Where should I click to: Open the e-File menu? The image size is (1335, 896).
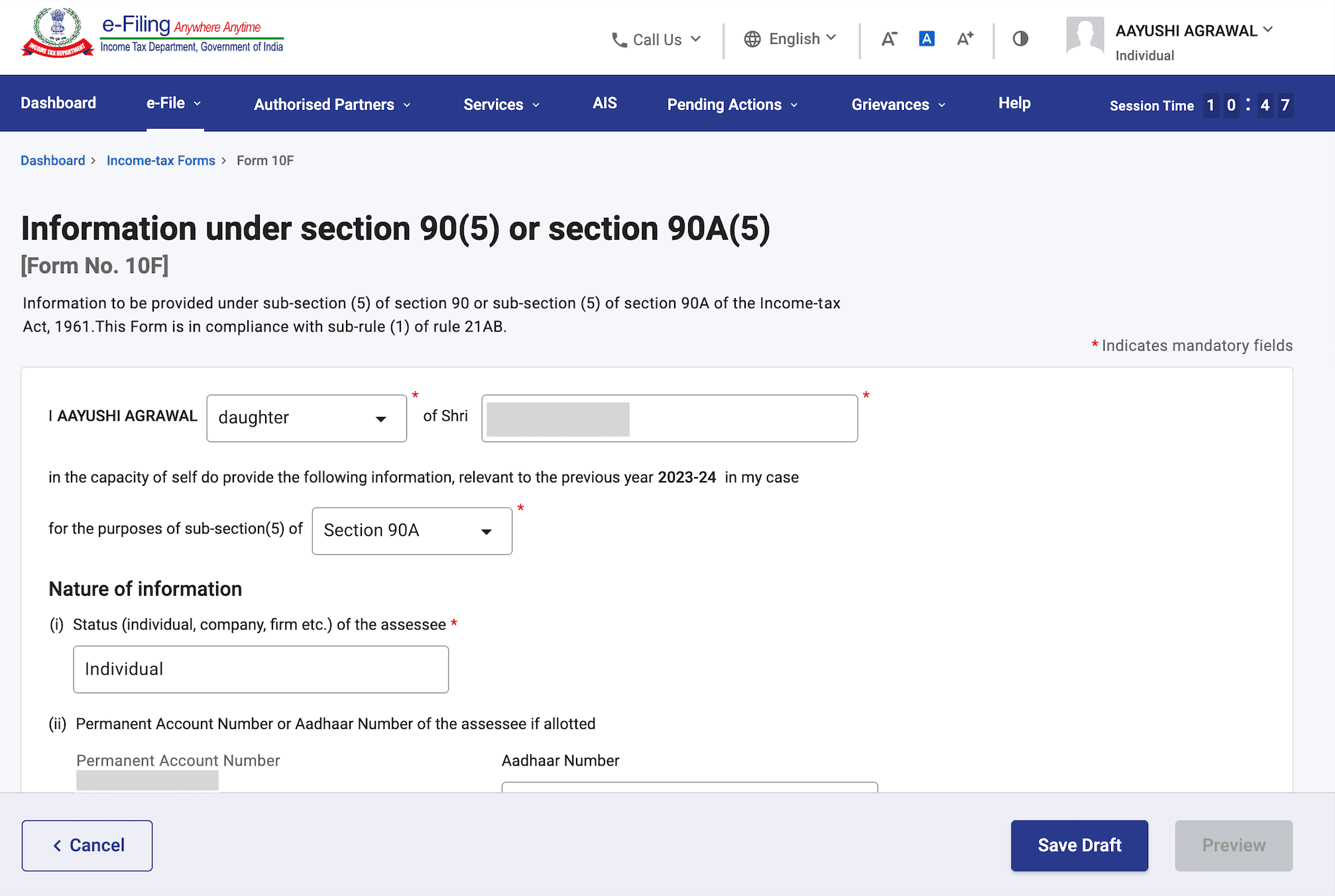(174, 103)
